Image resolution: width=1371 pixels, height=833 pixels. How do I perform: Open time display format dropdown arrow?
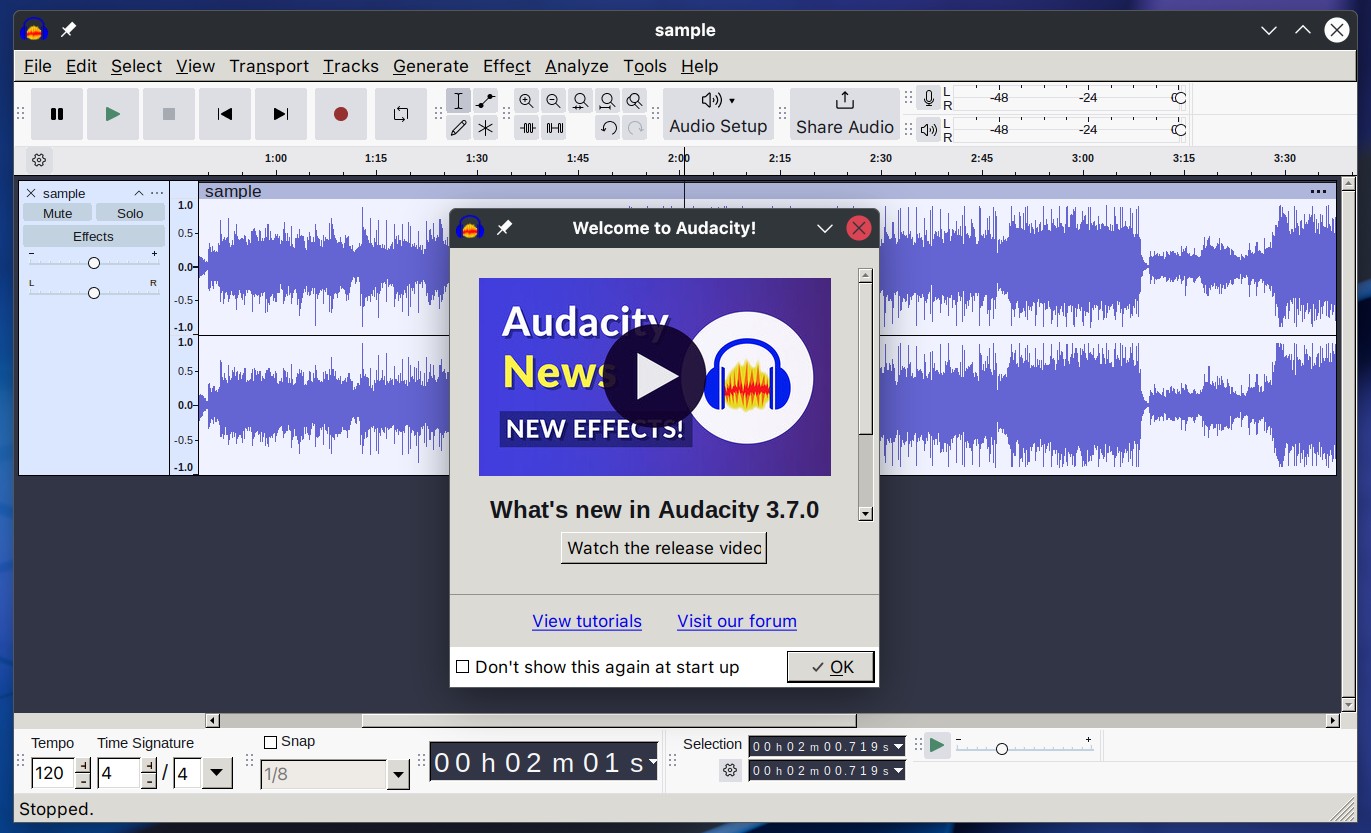[653, 762]
